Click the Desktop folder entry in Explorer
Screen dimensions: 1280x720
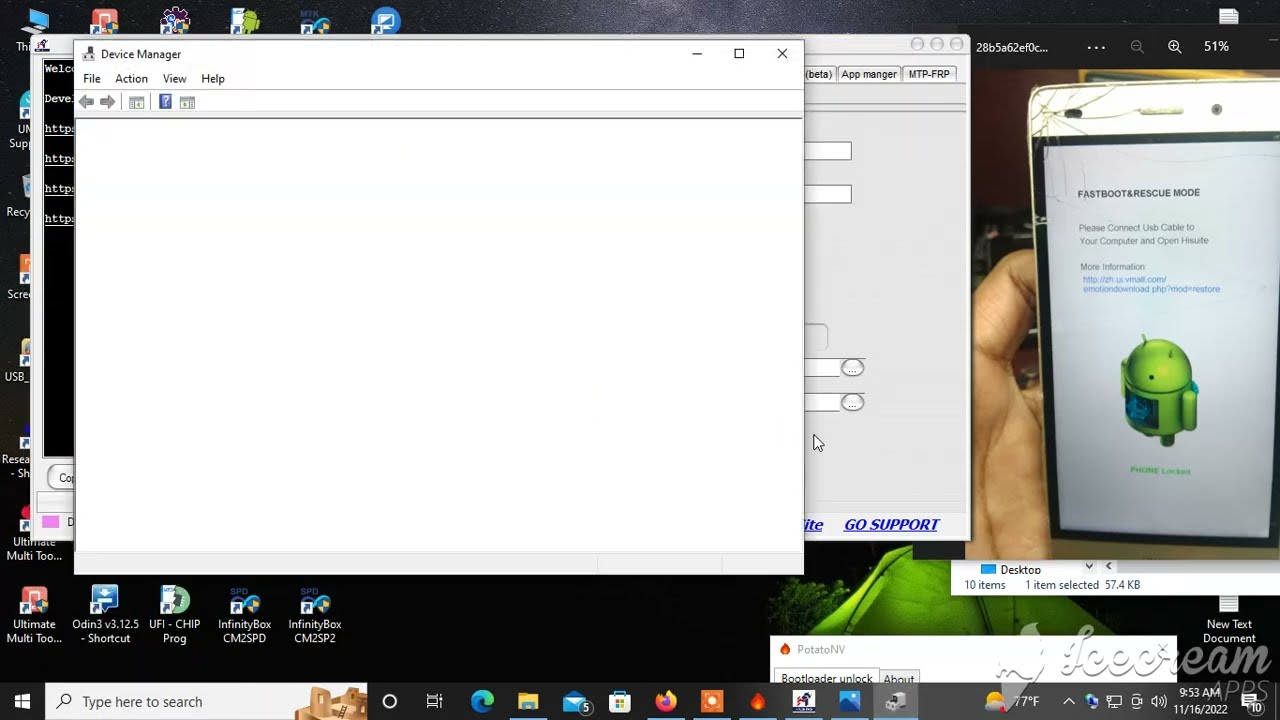click(1011, 569)
